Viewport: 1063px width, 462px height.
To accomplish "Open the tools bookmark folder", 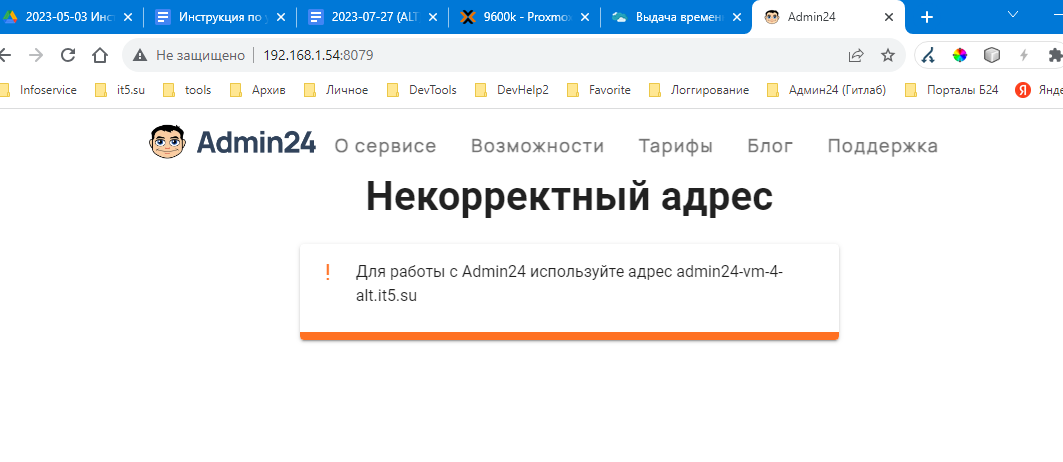I will coord(188,90).
